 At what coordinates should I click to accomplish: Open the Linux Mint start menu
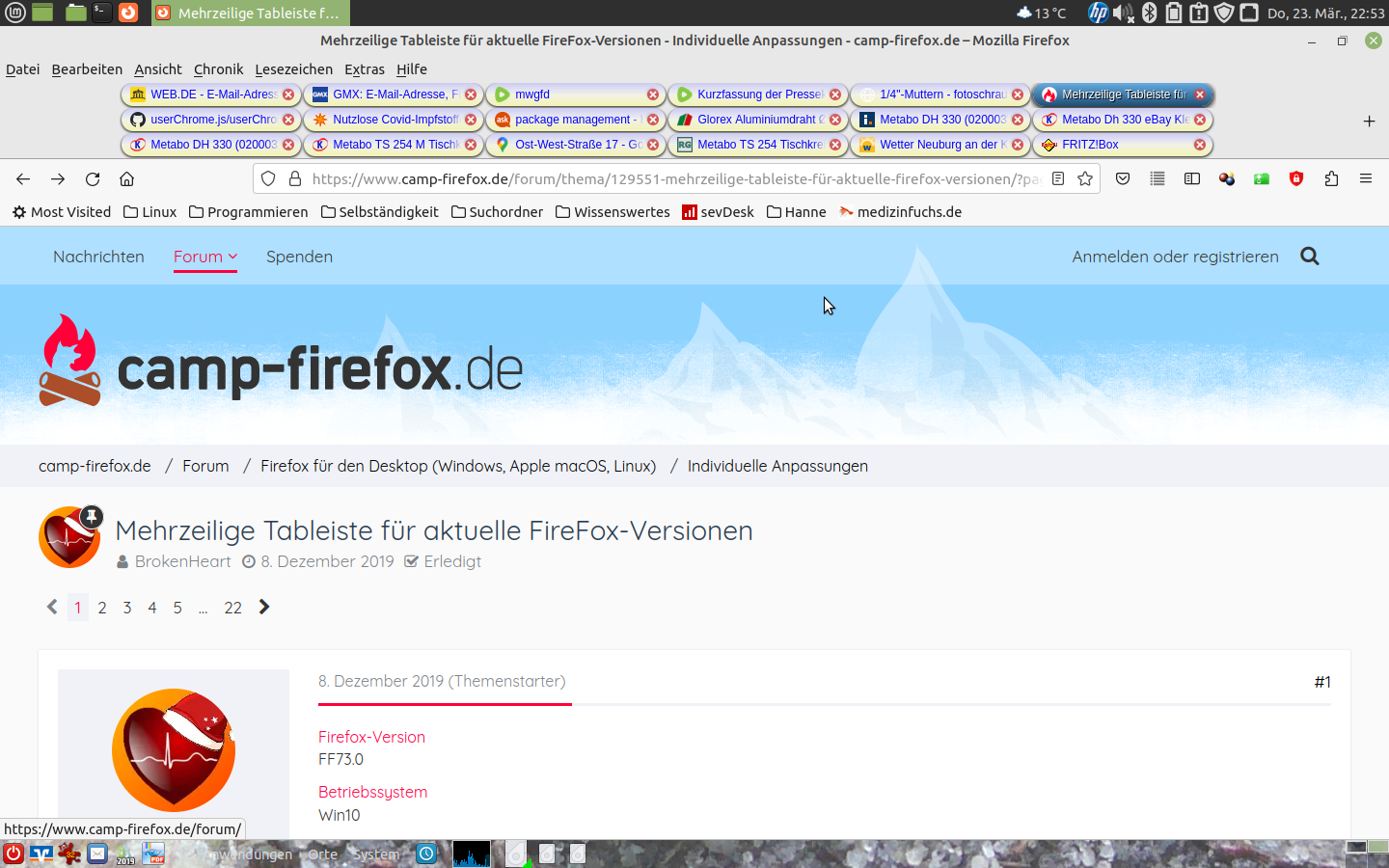pos(15,13)
